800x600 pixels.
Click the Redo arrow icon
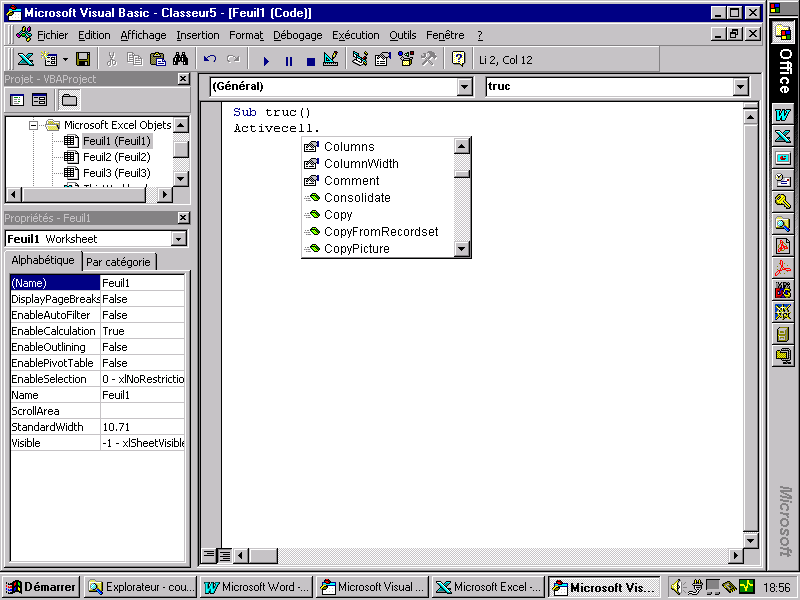click(233, 59)
